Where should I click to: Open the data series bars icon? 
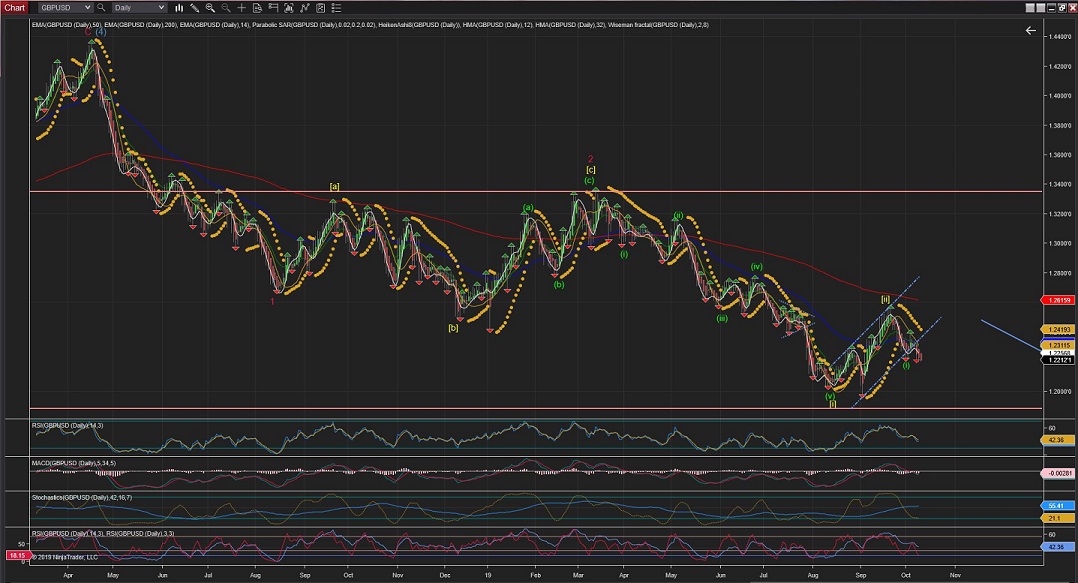coord(289,8)
